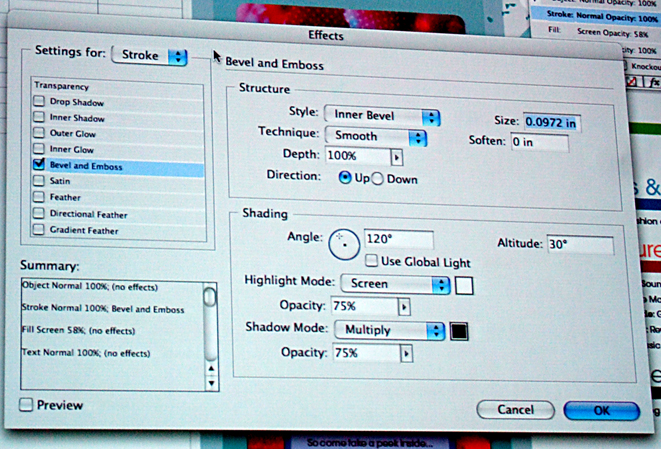Viewport: 661px width, 449px height.
Task: Enable the Drop Shadow effect checkbox
Action: click(x=38, y=103)
